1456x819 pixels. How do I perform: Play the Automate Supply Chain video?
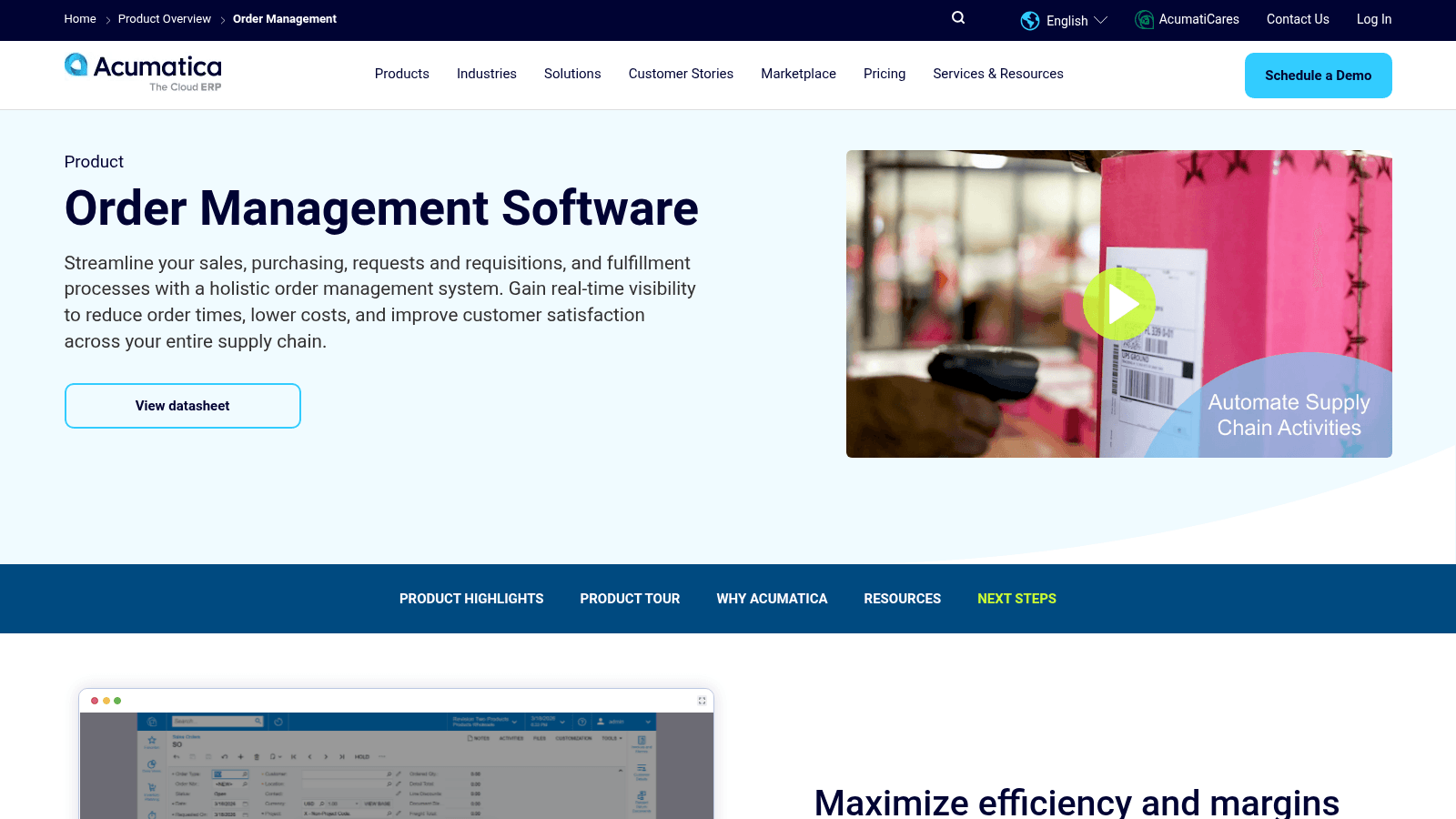pyautogui.click(x=1119, y=304)
